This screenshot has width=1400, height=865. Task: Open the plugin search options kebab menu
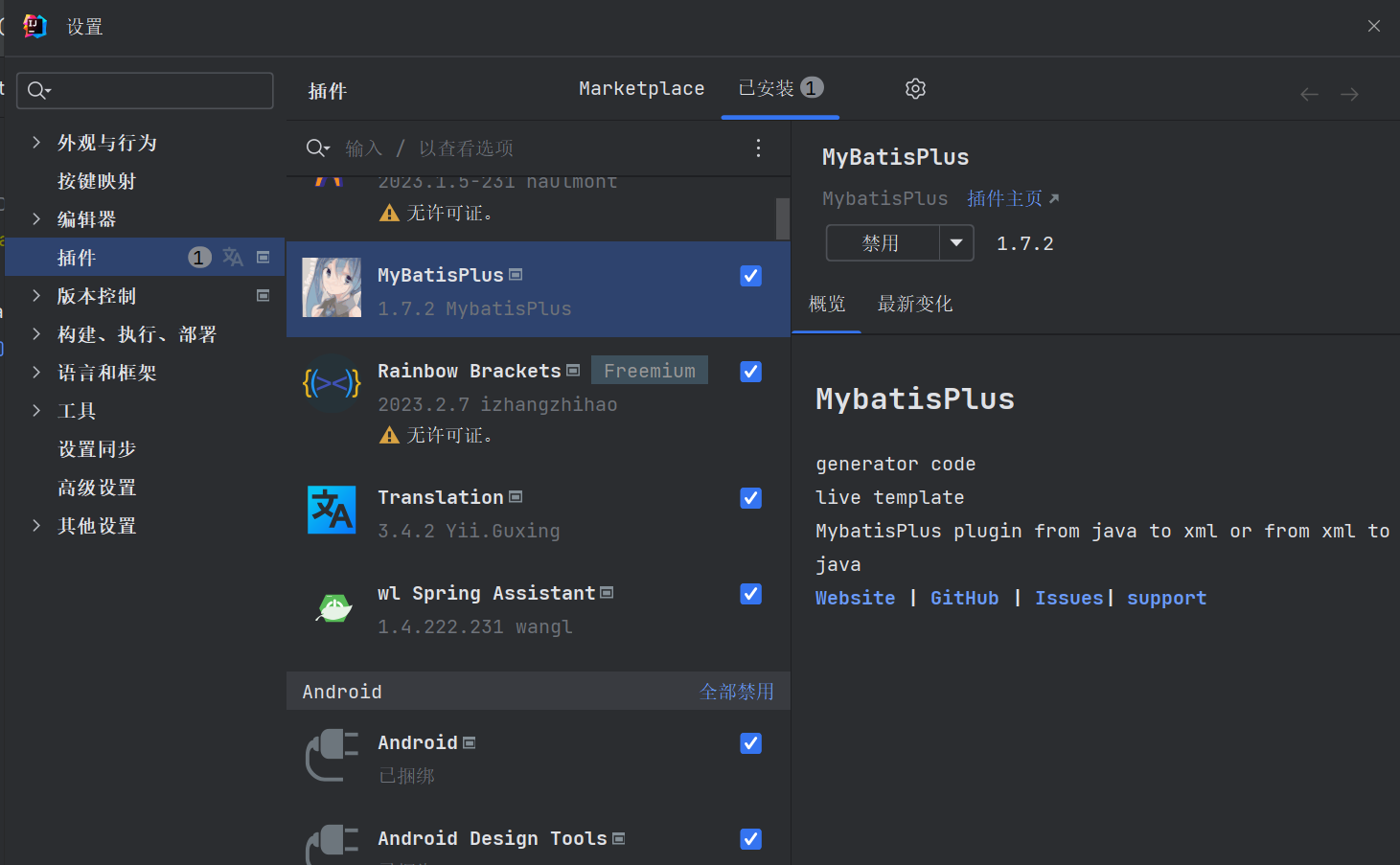pyautogui.click(x=758, y=148)
